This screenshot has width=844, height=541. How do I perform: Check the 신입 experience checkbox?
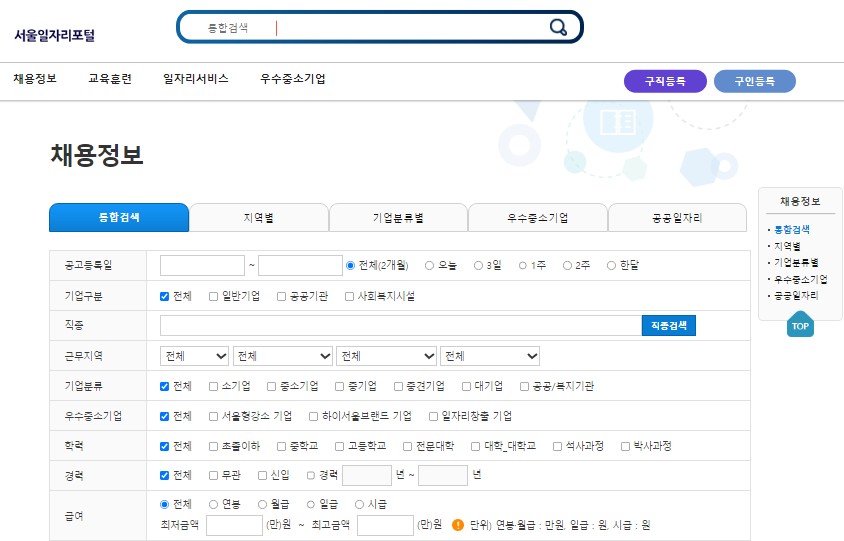coord(262,475)
